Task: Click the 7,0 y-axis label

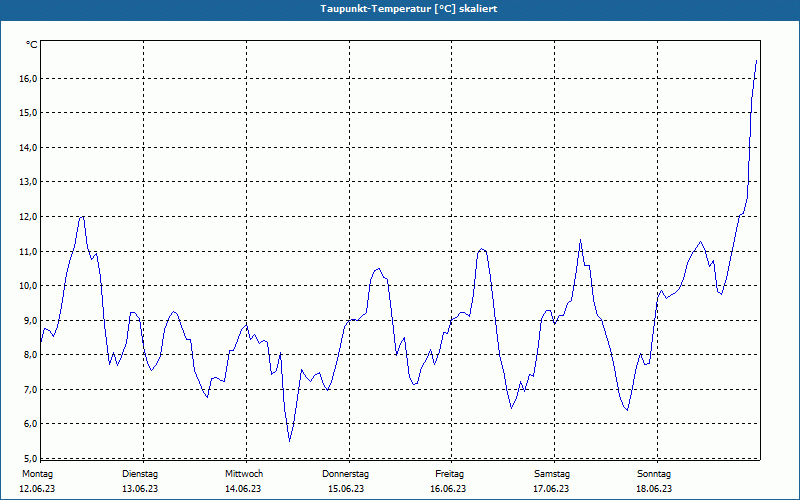Action: (x=30, y=389)
